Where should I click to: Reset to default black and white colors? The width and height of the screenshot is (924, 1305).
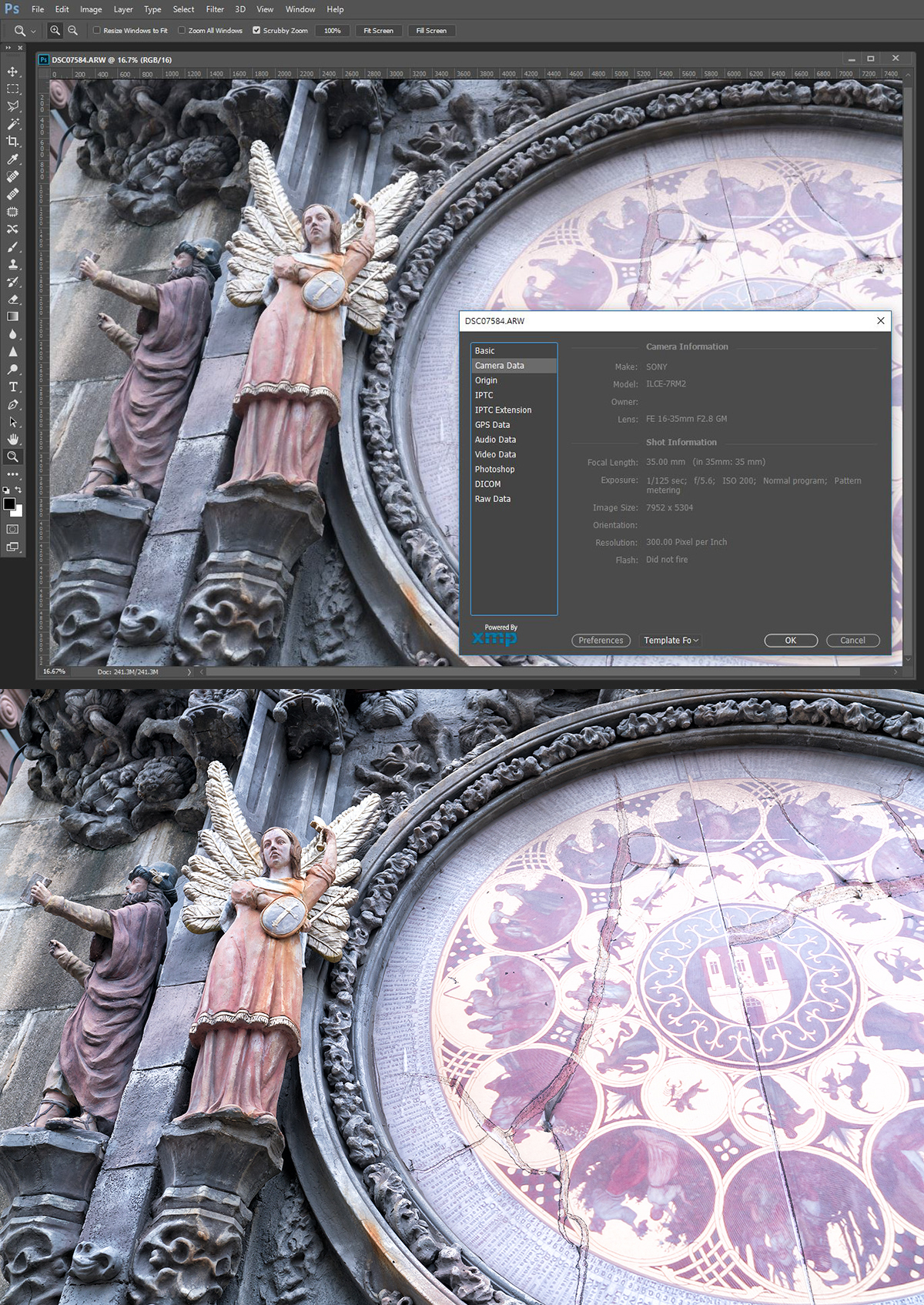[x=6, y=490]
